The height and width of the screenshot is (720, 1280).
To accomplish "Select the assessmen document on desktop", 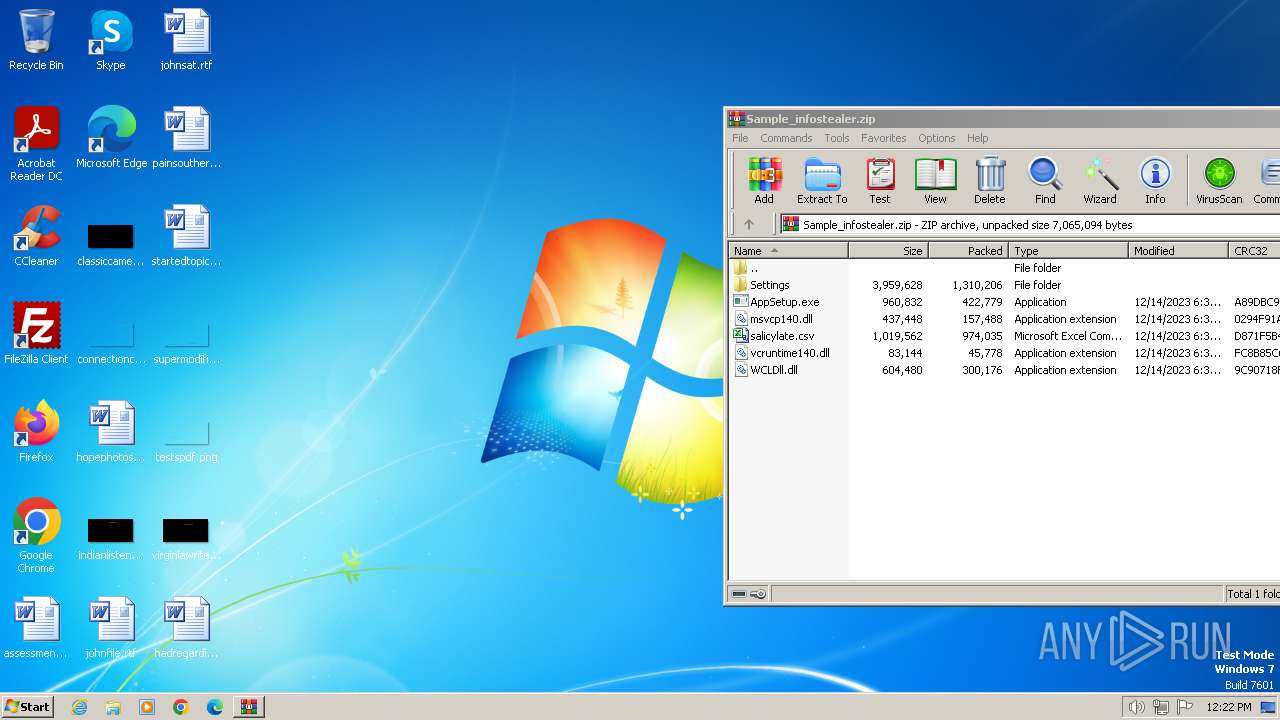I will tap(36, 628).
